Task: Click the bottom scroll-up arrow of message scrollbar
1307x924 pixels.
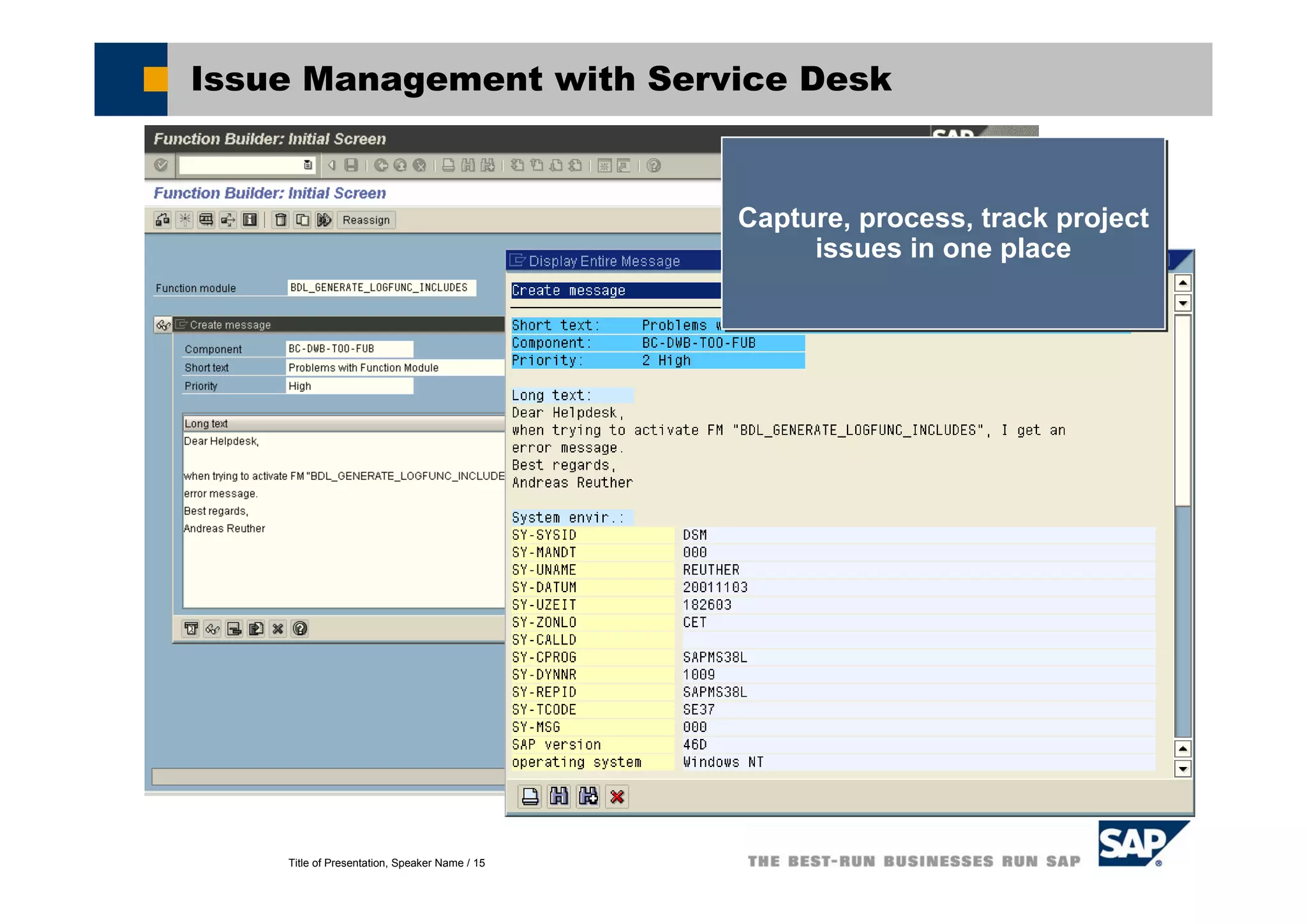Action: [x=1183, y=749]
